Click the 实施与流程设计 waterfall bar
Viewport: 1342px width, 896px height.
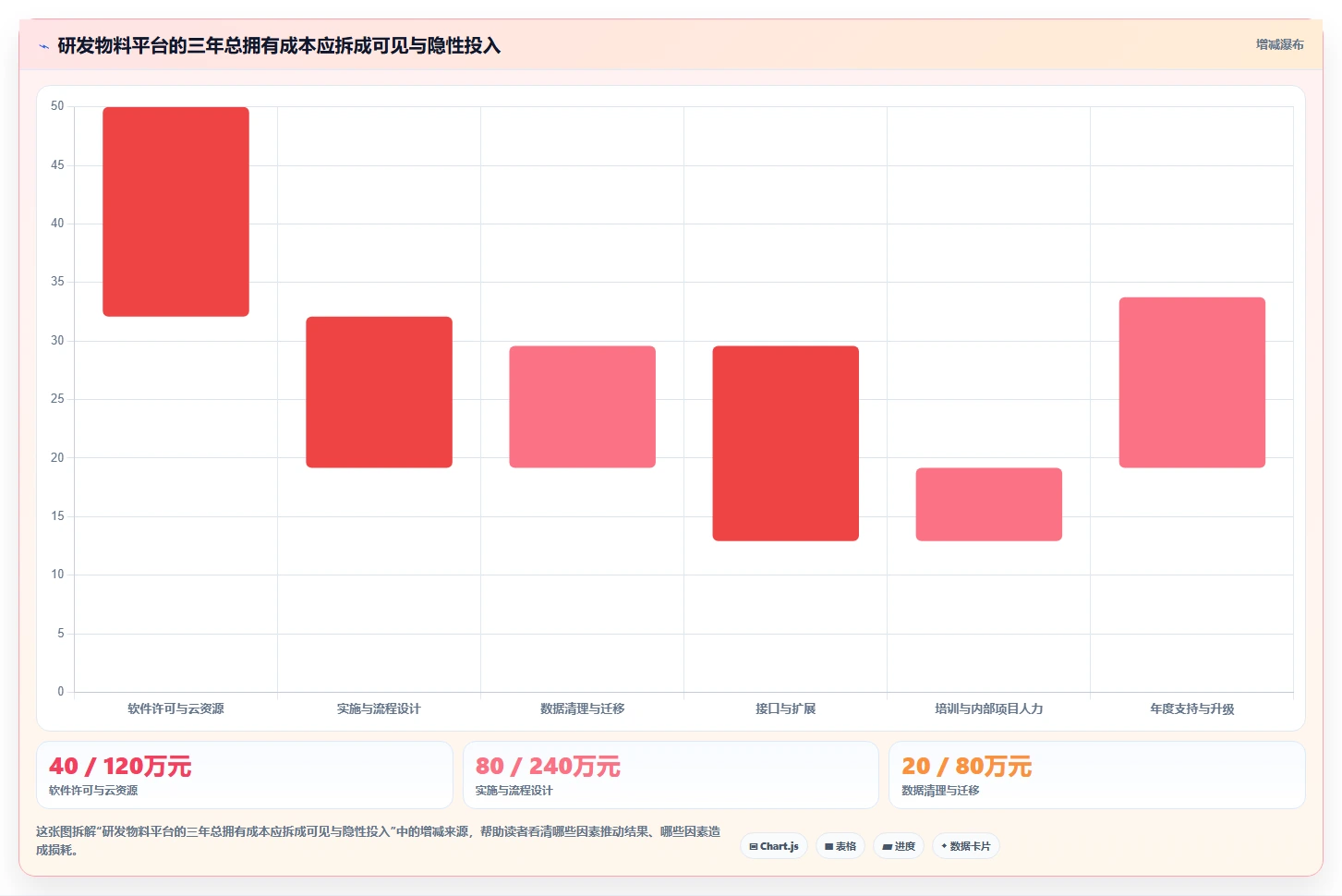pyautogui.click(x=379, y=393)
